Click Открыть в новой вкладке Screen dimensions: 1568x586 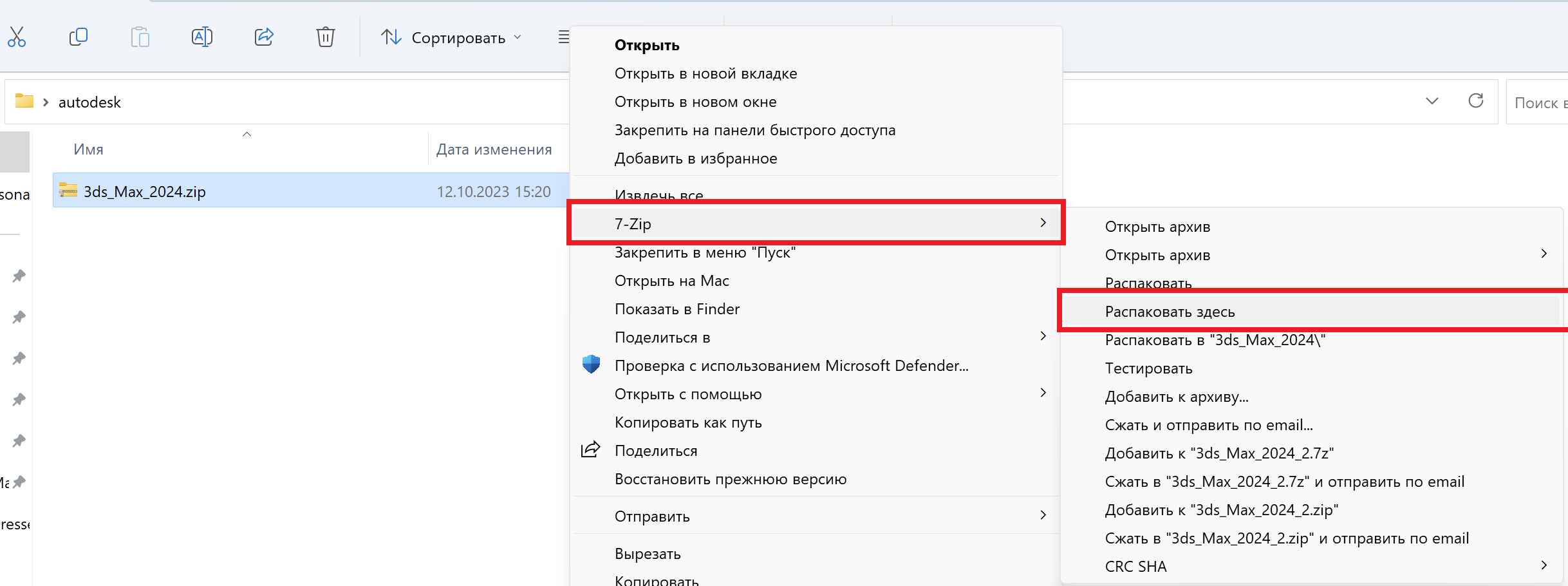(x=705, y=73)
